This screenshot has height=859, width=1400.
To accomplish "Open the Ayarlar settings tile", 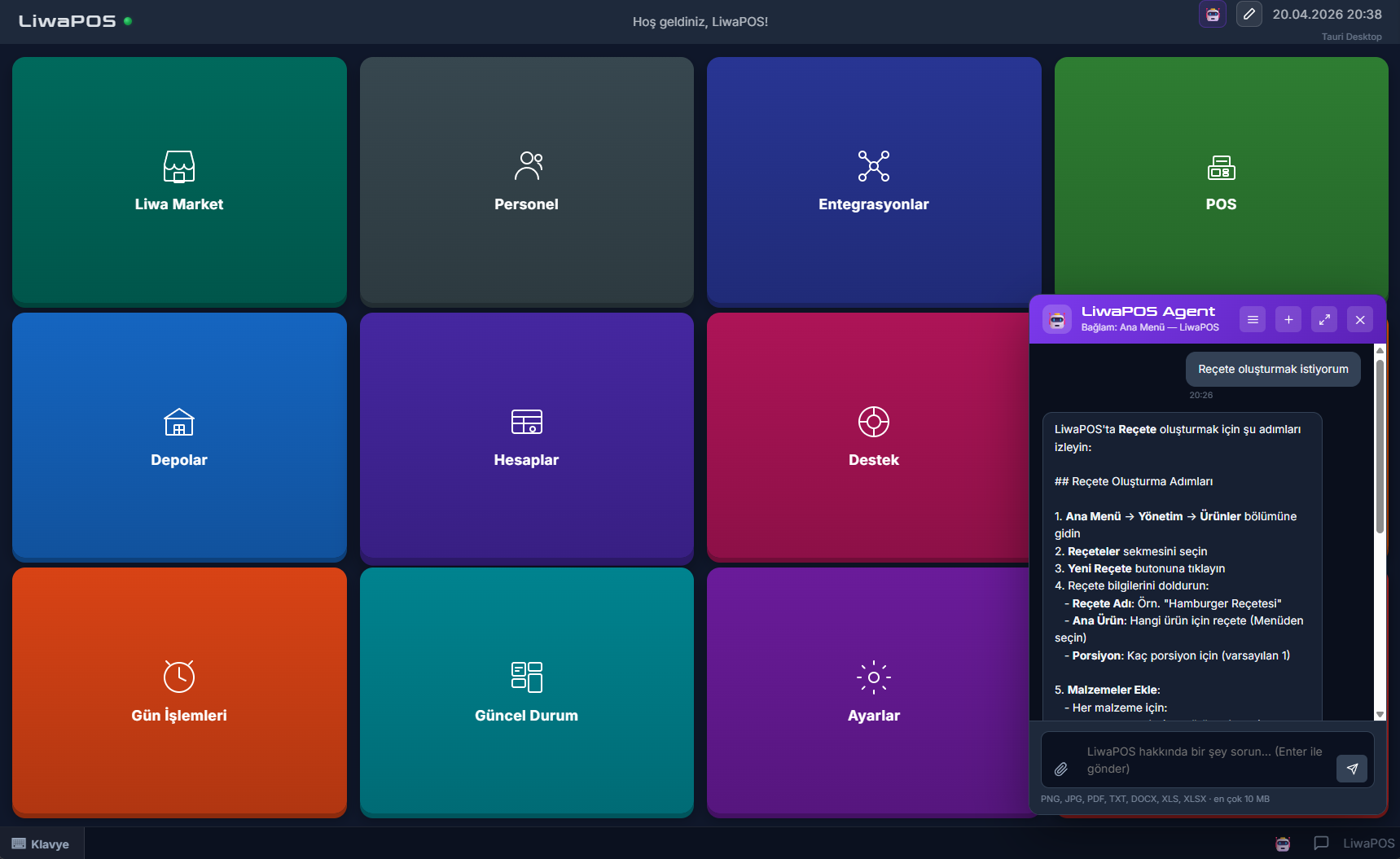I will (873, 692).
